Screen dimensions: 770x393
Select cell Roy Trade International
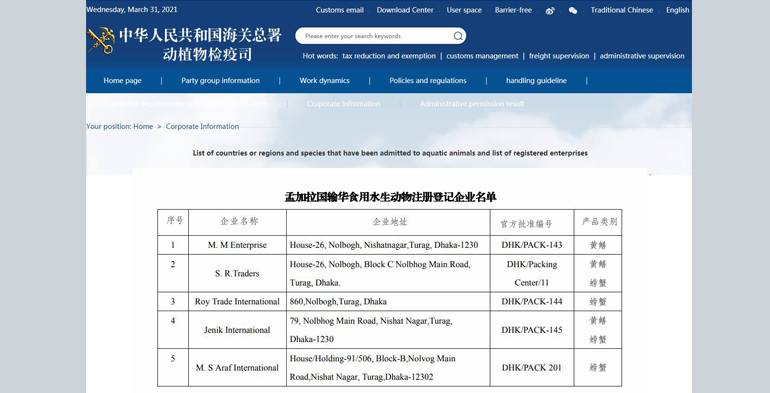coord(237,302)
